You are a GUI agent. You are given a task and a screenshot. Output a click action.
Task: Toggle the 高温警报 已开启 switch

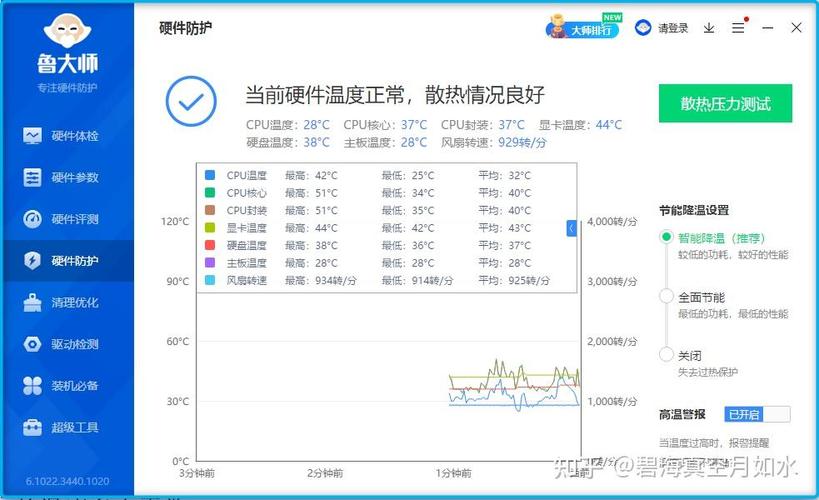[x=757, y=414]
